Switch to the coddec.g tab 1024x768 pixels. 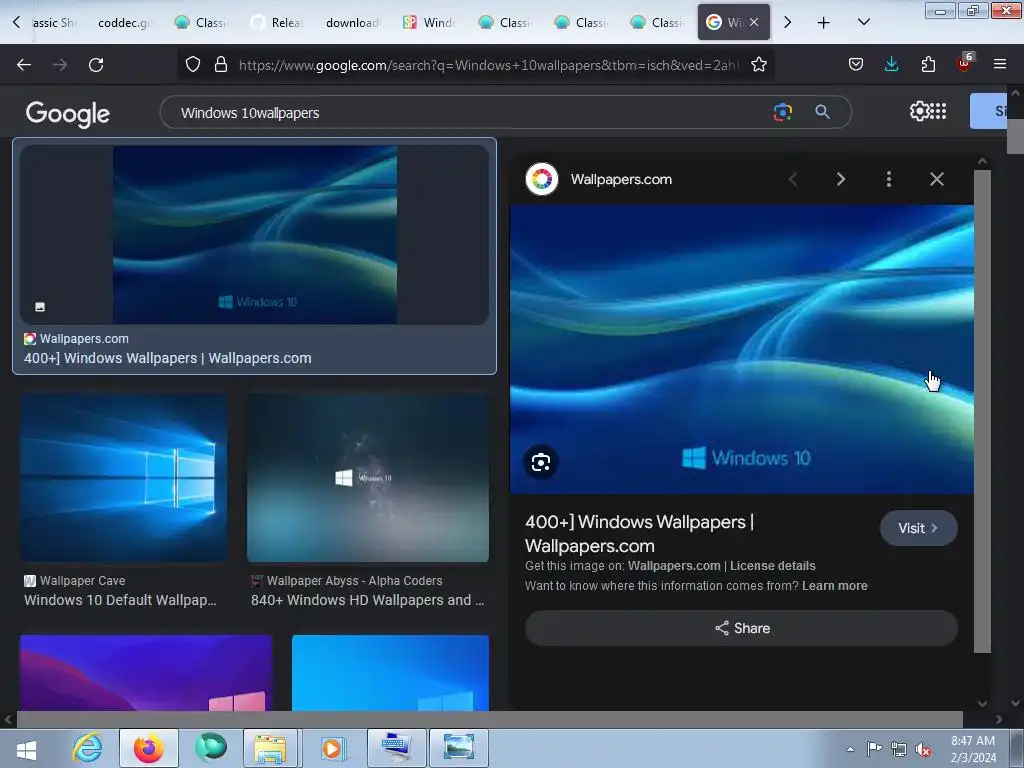[124, 23]
